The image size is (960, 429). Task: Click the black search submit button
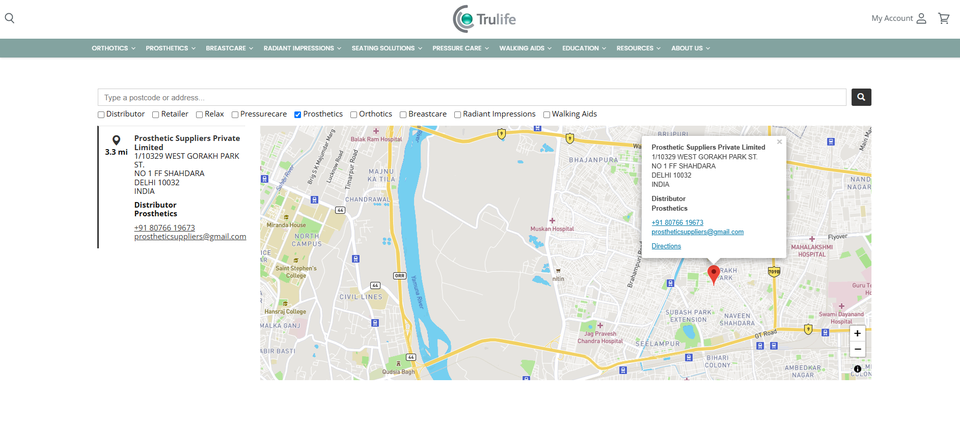861,97
